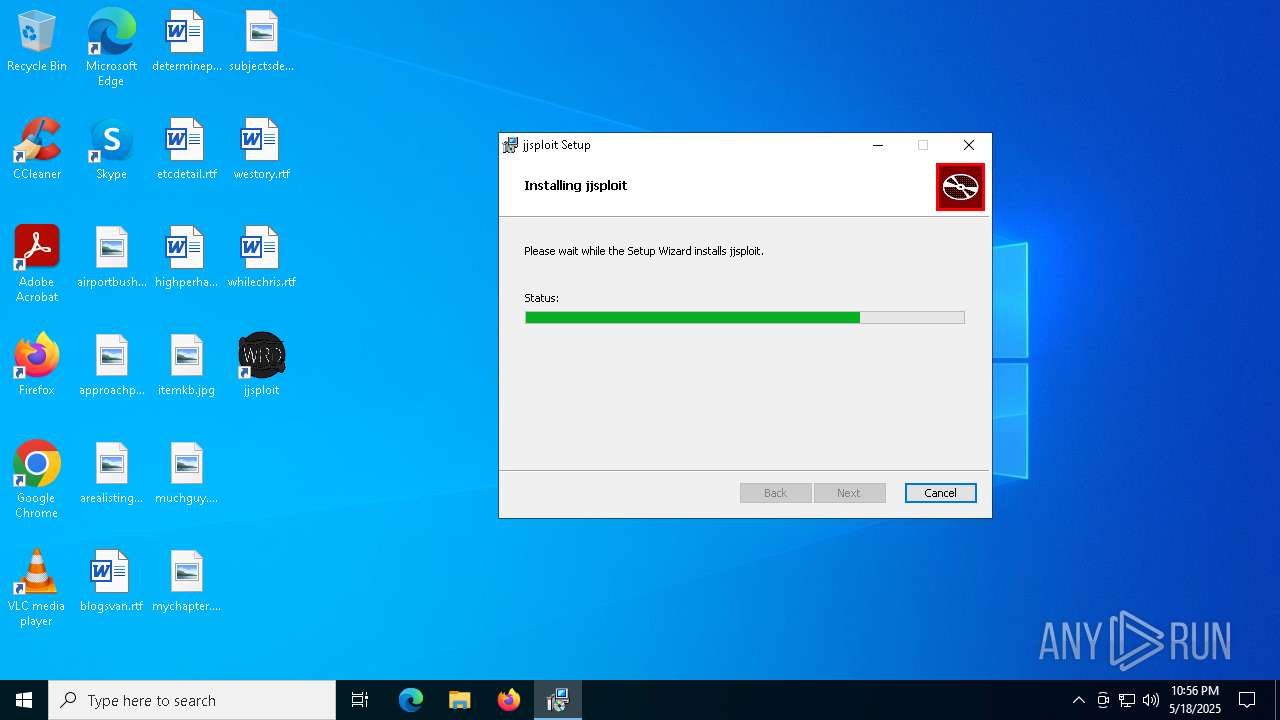Open Task View on taskbar
Viewport: 1280px width, 720px height.
pyautogui.click(x=360, y=700)
